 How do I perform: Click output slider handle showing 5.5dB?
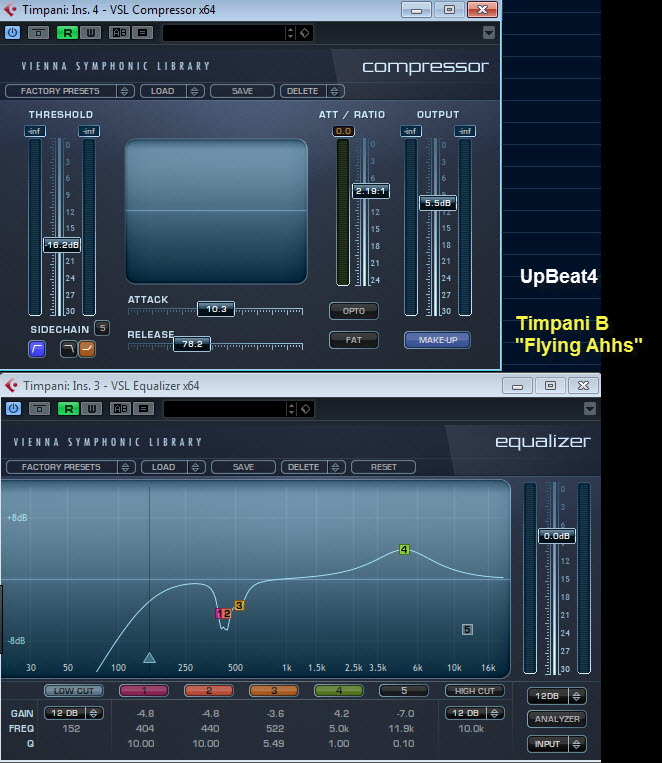(x=438, y=203)
